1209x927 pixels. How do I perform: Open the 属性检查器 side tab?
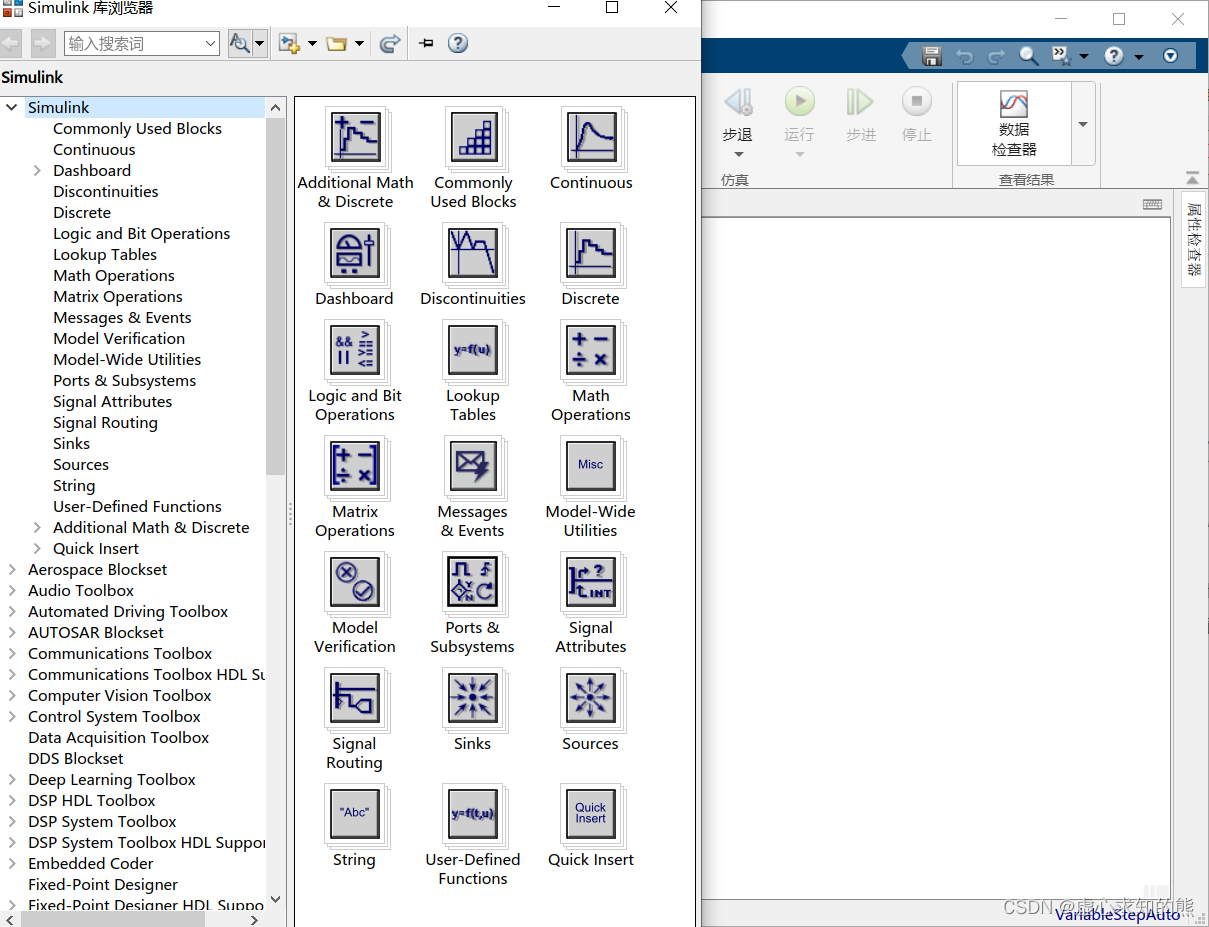click(1194, 238)
